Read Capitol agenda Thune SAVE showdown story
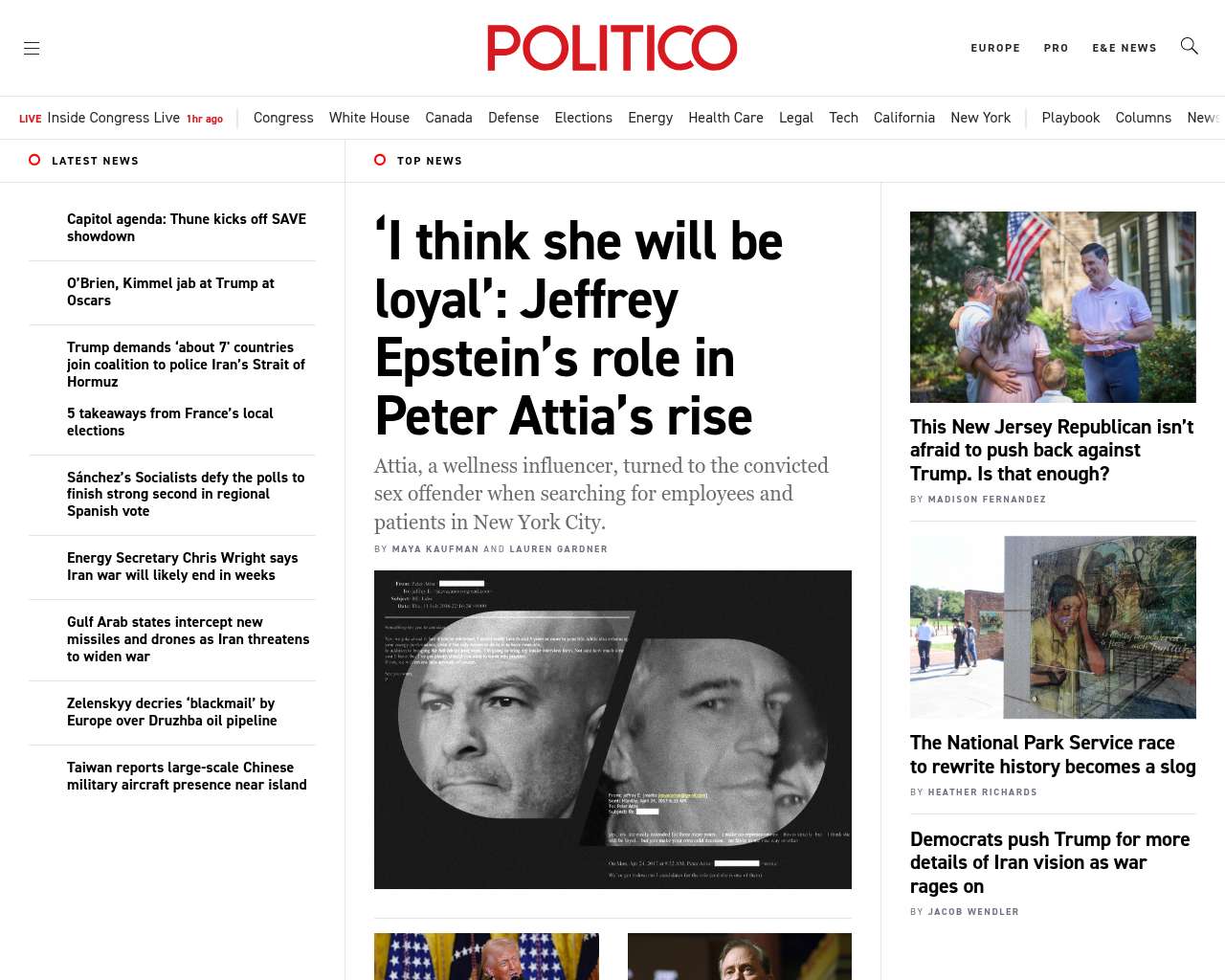 [187, 228]
